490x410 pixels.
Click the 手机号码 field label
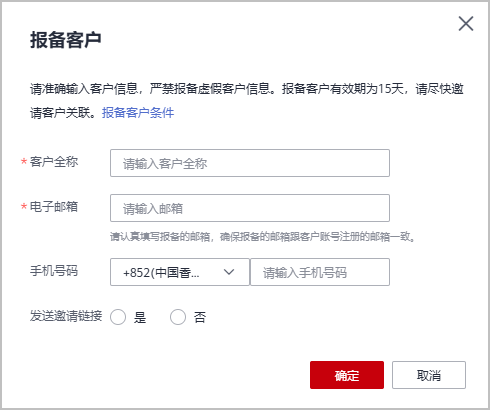click(x=54, y=271)
